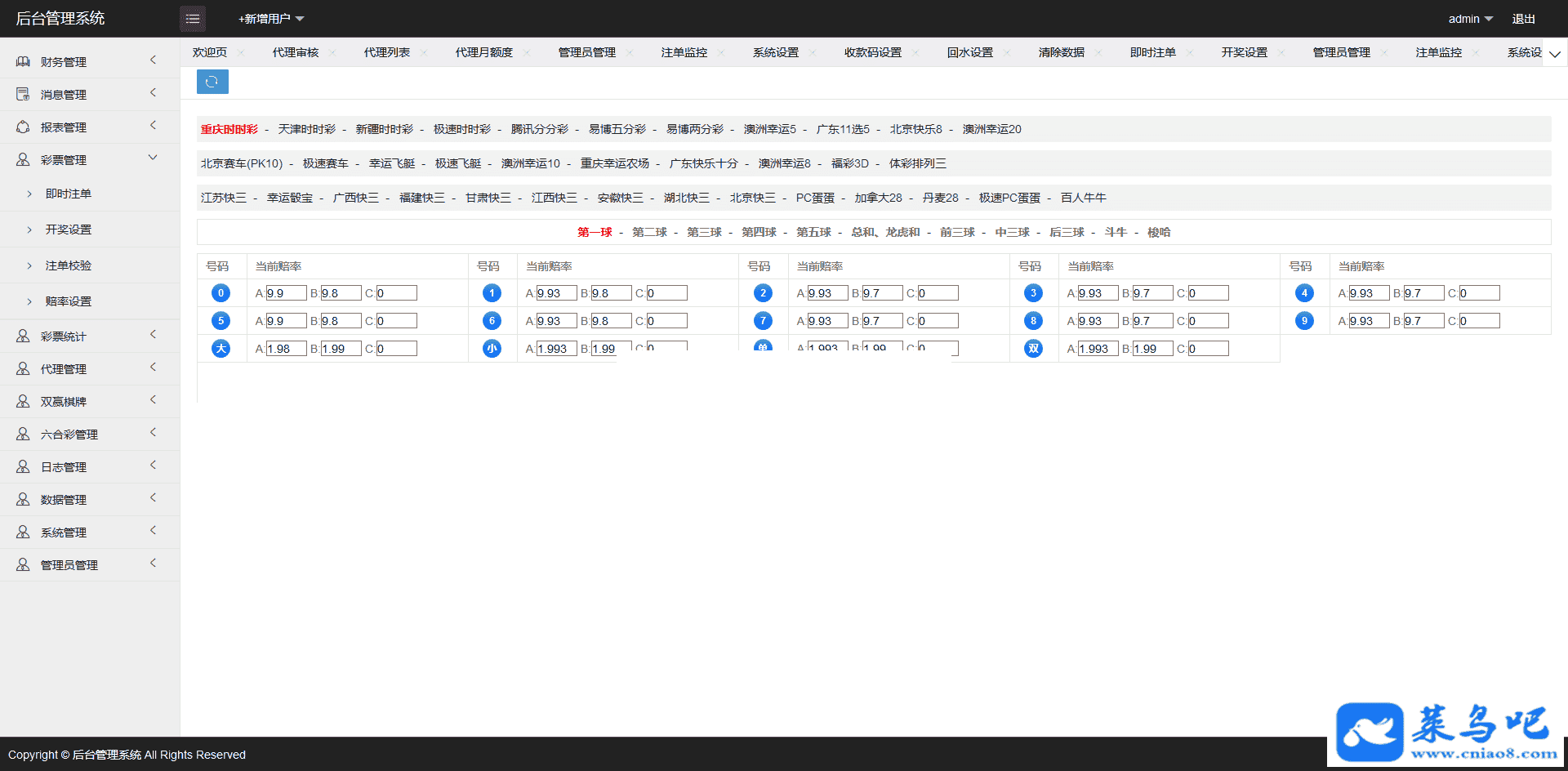This screenshot has height=771, width=1568.
Task: Click the C odds field for number 4
Action: (1479, 293)
